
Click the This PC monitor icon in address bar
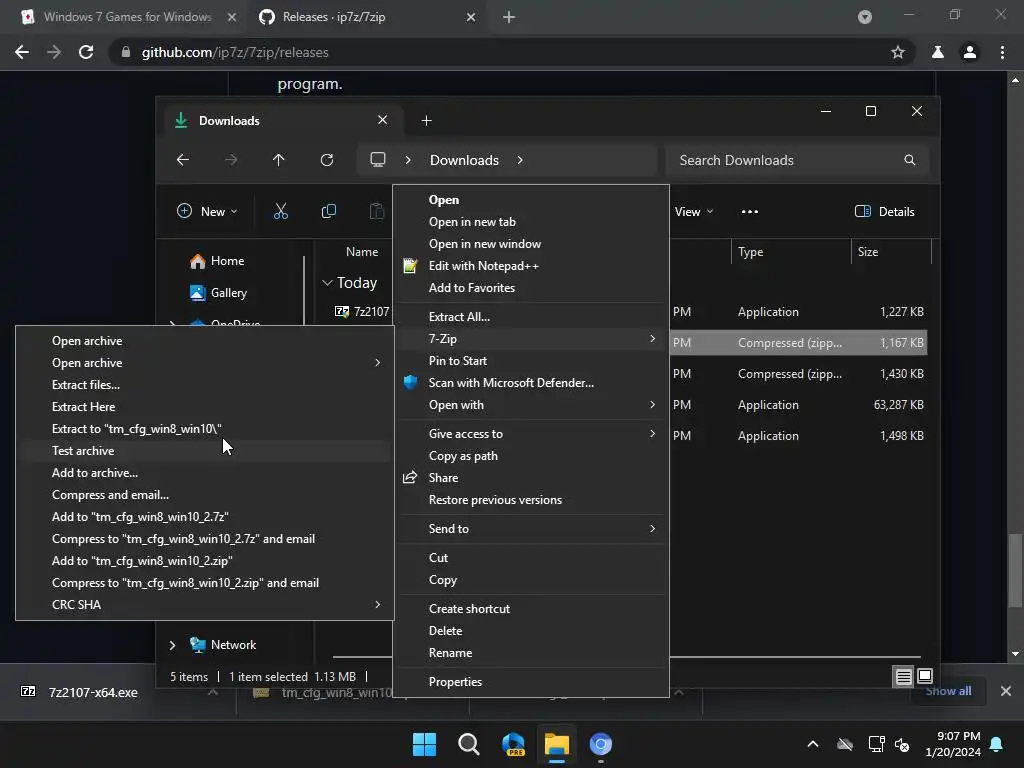coord(377,160)
